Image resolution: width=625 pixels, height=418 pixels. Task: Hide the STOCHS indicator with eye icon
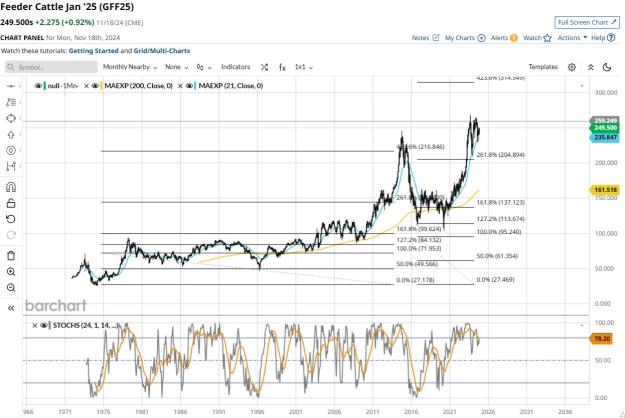[x=44, y=326]
